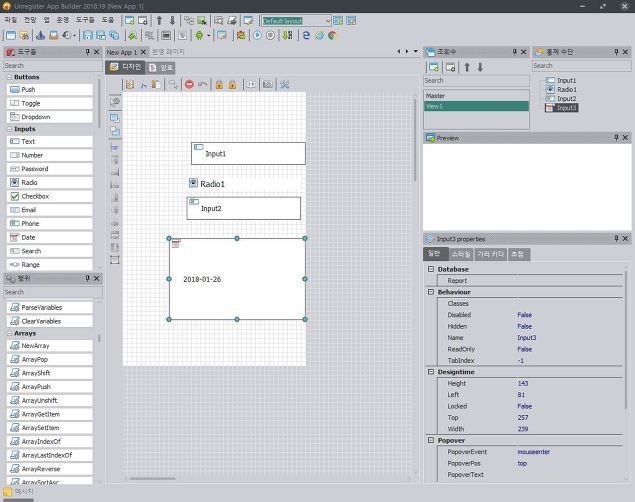Open the second tab in Input3 properties
Viewport: 635px width, 502px height.
[461, 254]
